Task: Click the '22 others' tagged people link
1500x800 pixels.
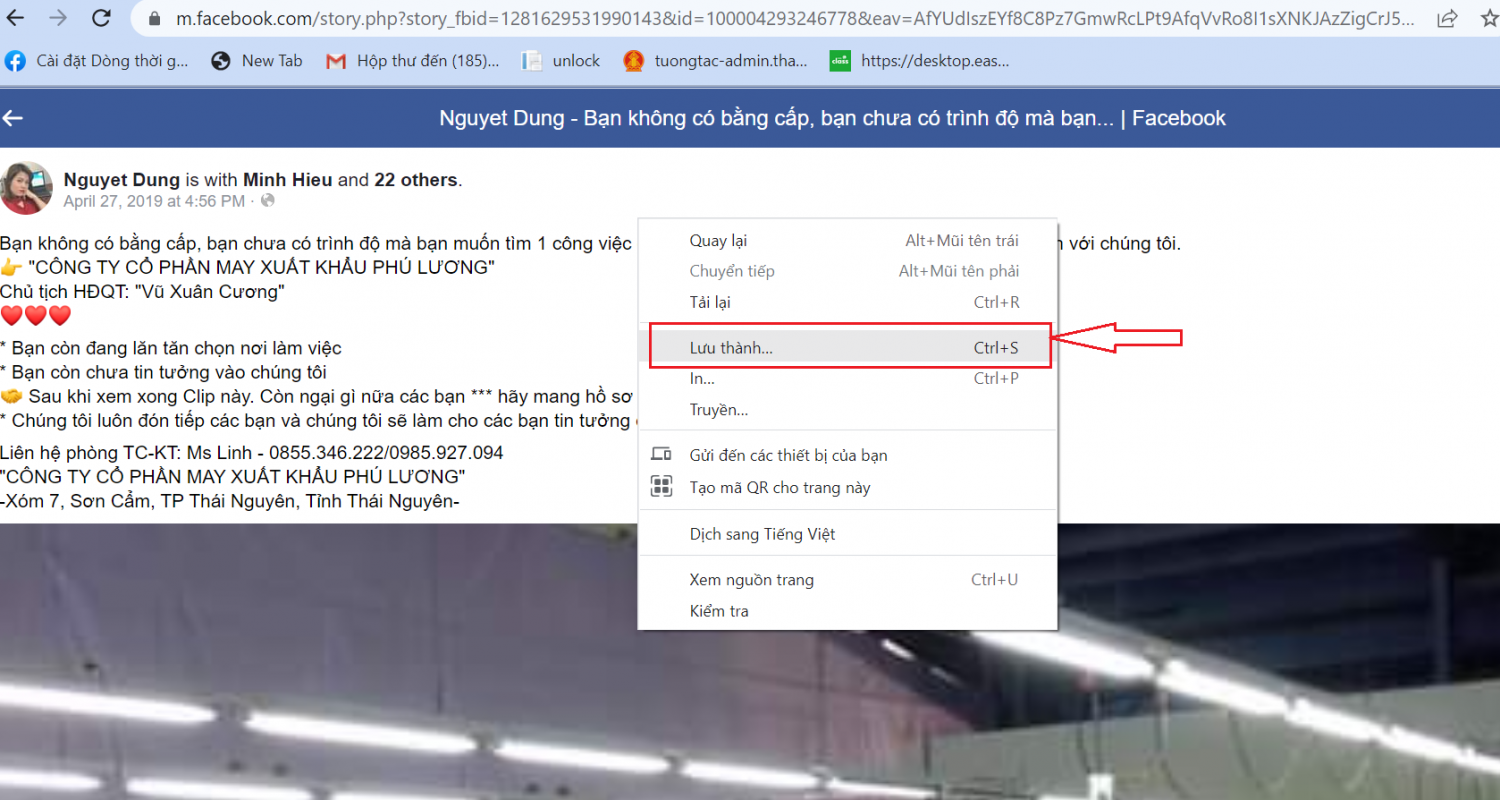Action: [415, 180]
